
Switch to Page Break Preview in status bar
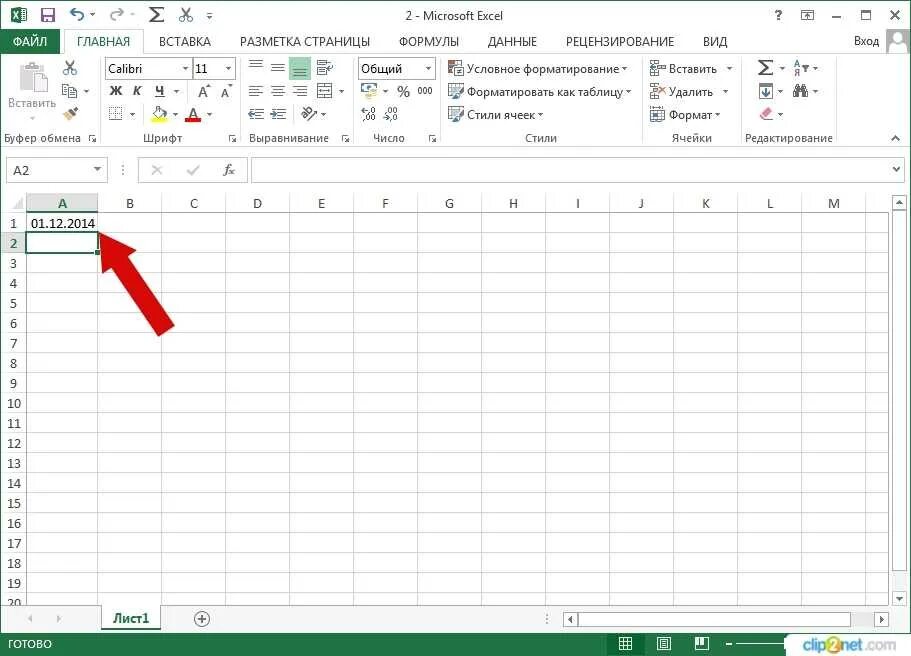(702, 643)
